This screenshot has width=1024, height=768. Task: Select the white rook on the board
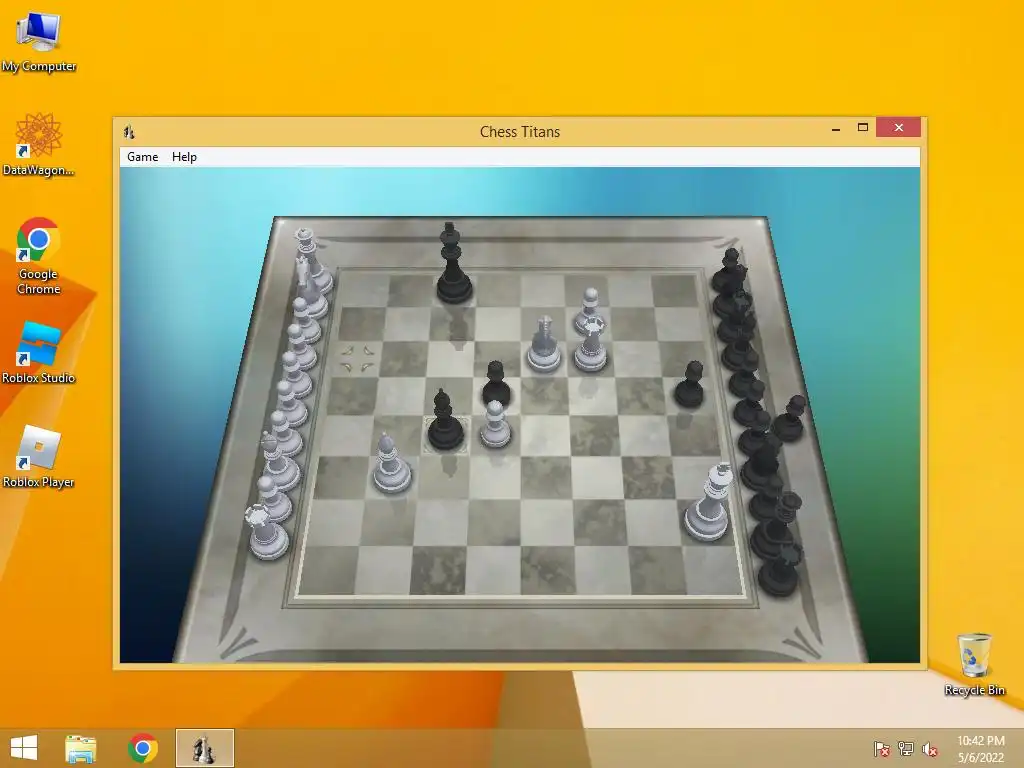[591, 346]
